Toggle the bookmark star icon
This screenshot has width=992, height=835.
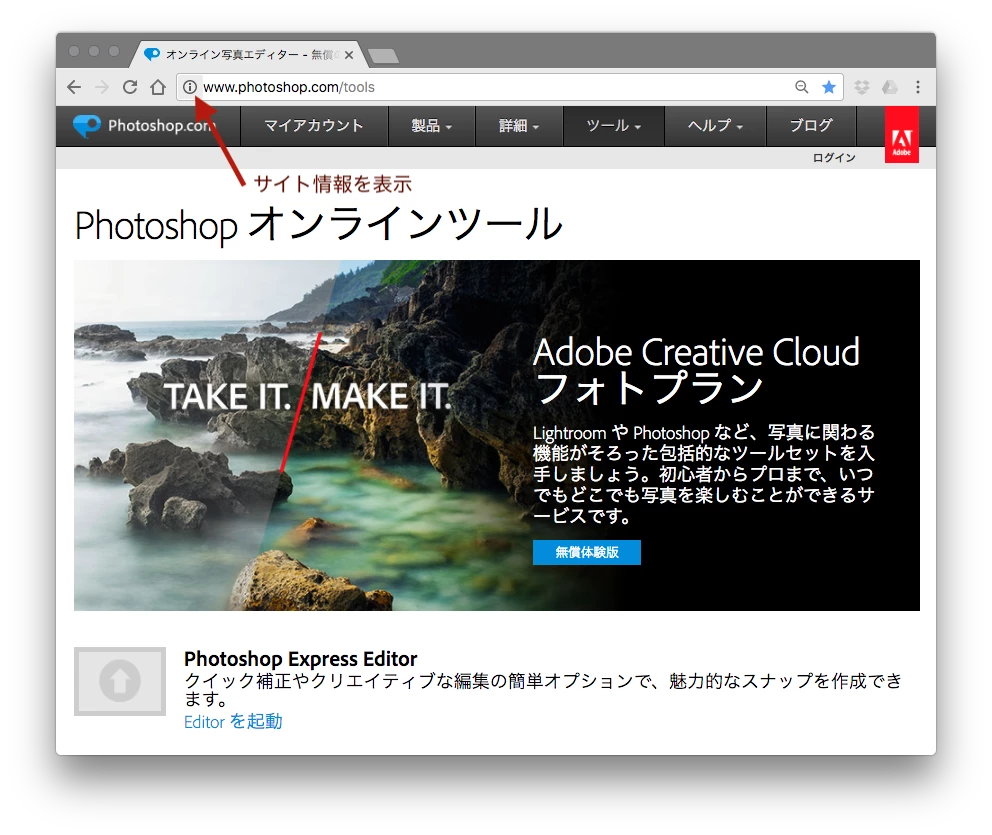point(829,87)
